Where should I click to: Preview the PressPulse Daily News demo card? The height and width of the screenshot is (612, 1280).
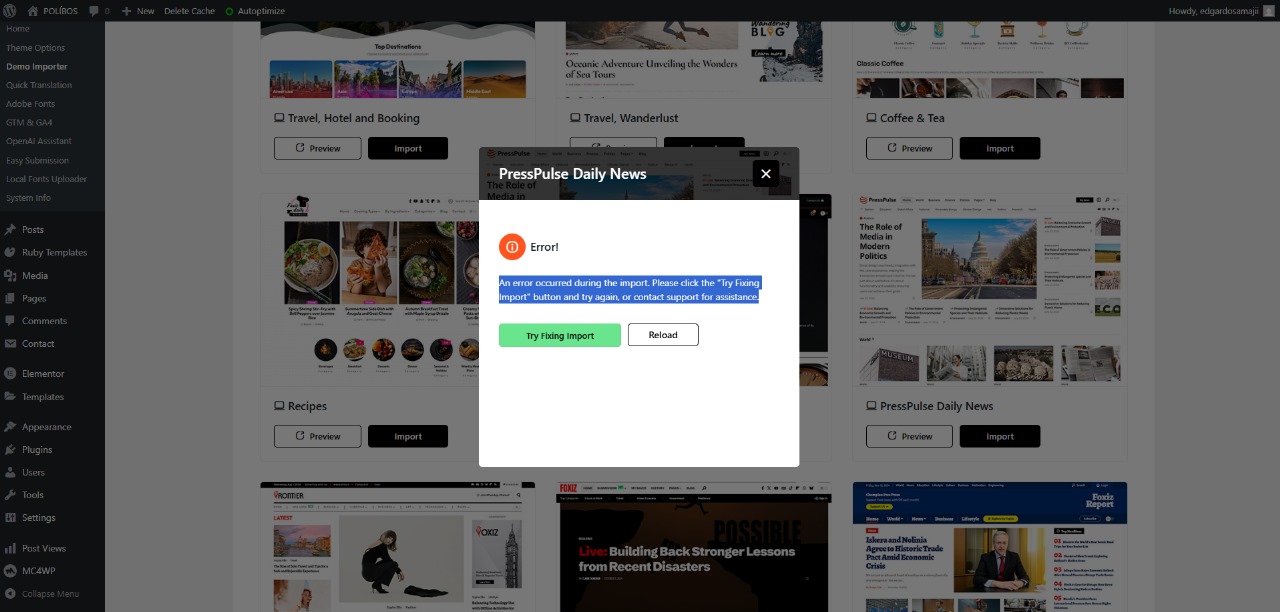pos(909,436)
